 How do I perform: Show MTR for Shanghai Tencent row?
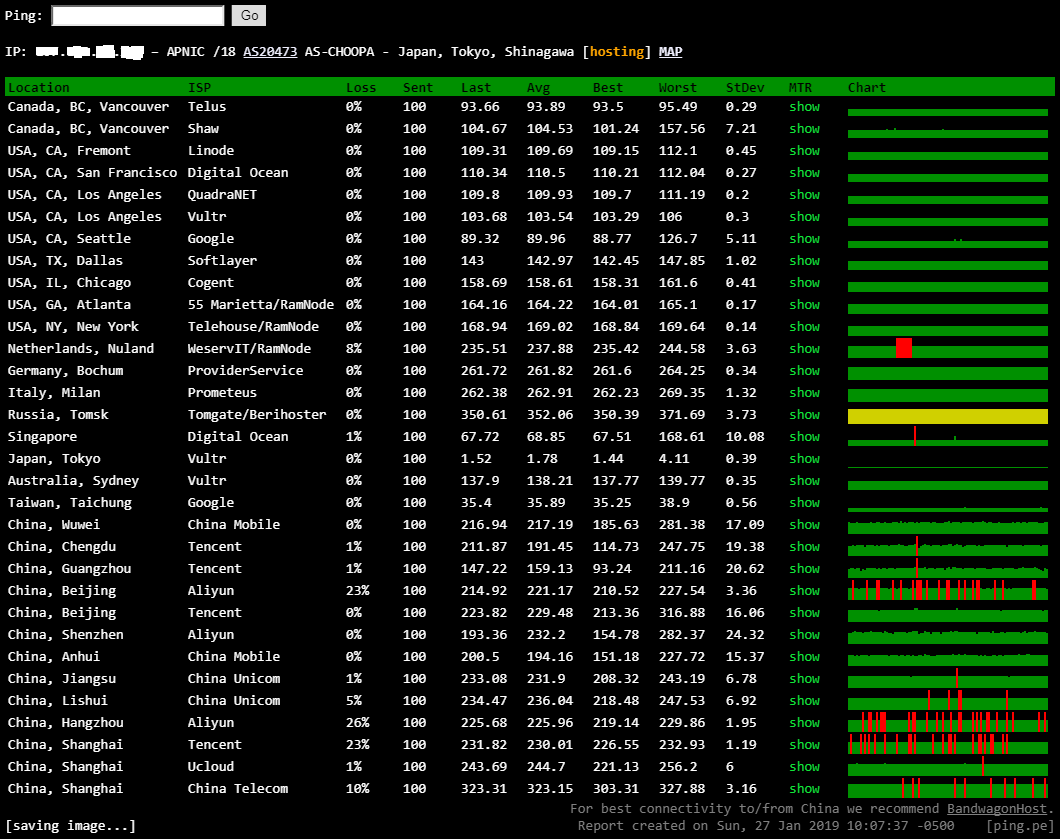coord(804,744)
